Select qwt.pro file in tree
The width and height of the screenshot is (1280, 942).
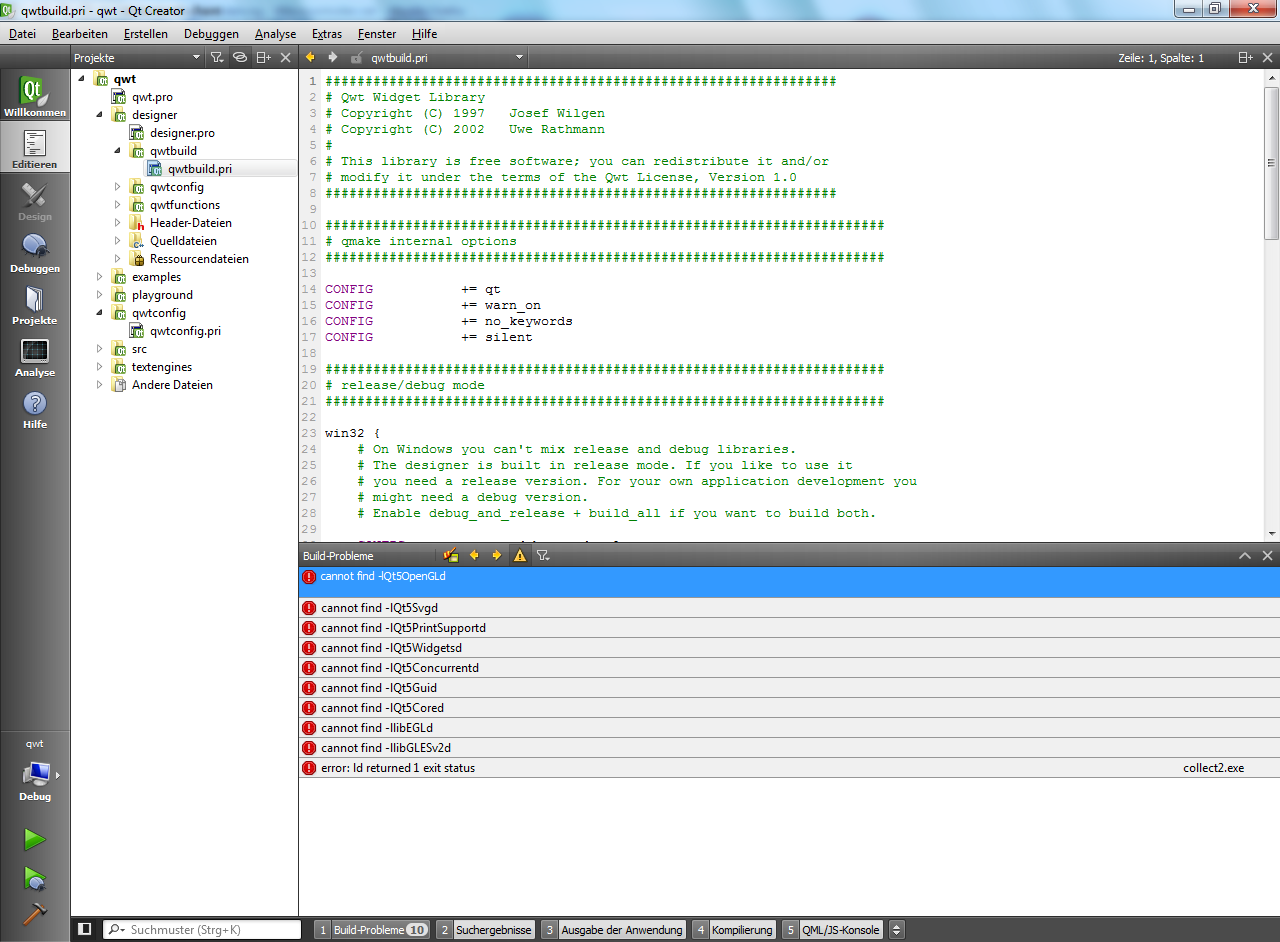(152, 97)
